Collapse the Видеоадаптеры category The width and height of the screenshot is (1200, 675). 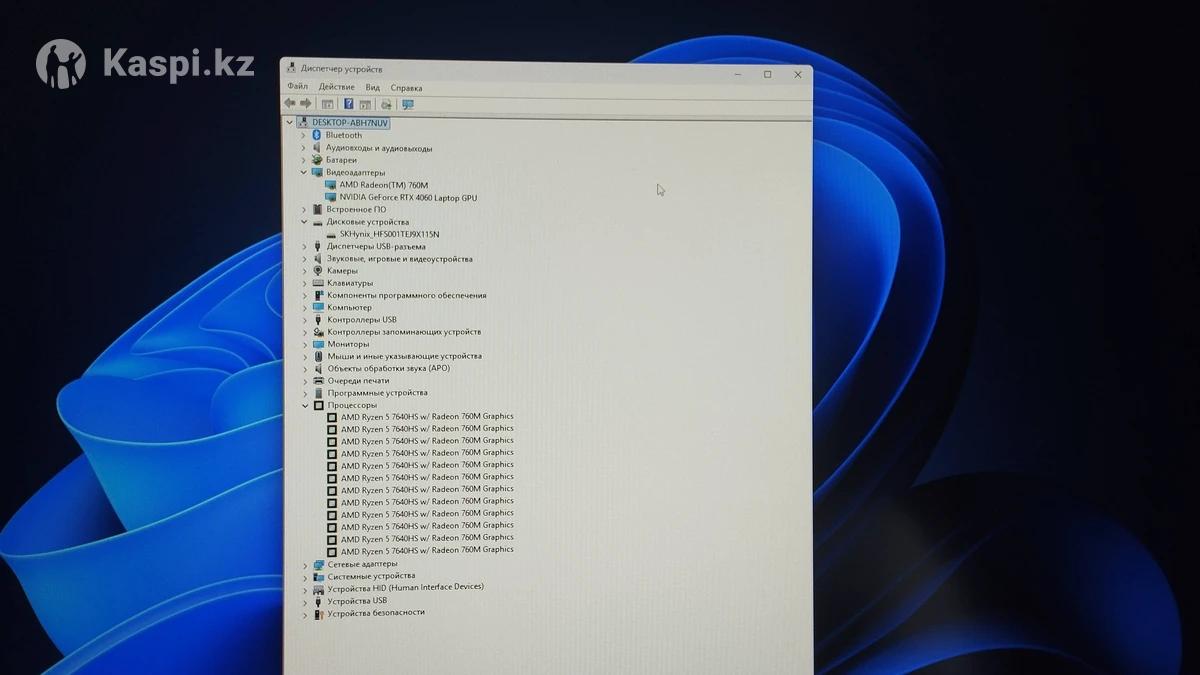pyautogui.click(x=305, y=172)
